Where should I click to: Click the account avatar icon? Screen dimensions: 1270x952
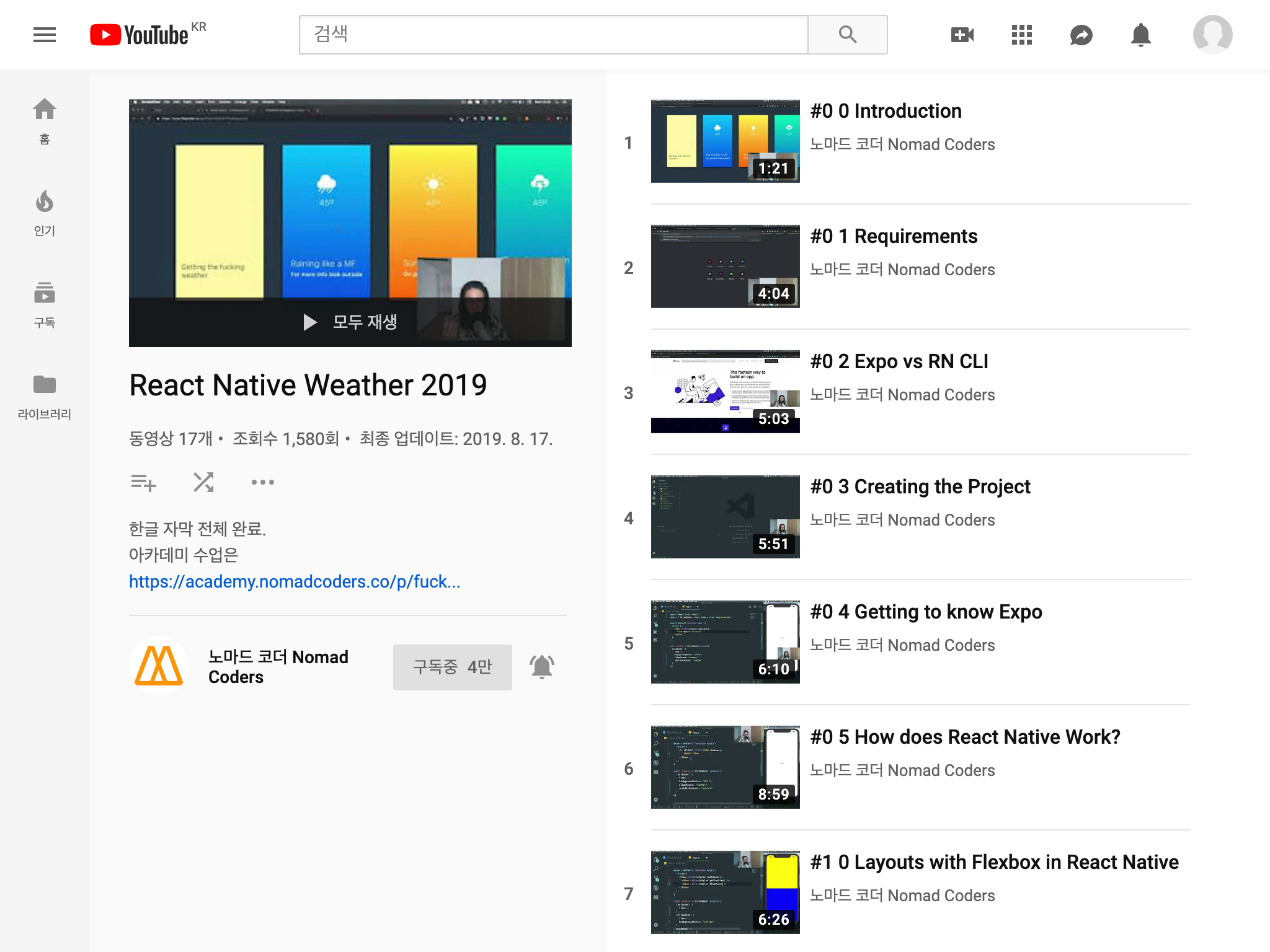click(x=1212, y=35)
